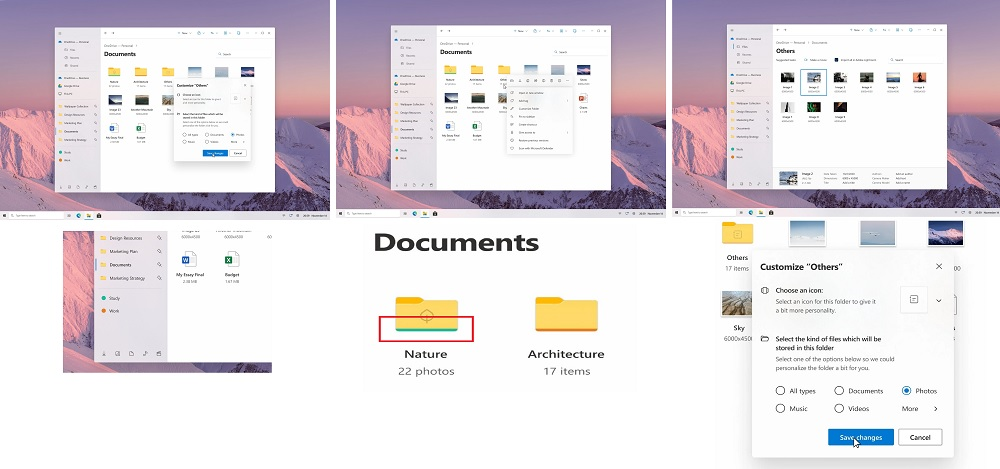The width and height of the screenshot is (1000, 469).
Task: Click three-dots overflow in context menu icon row
Action: (x=568, y=80)
